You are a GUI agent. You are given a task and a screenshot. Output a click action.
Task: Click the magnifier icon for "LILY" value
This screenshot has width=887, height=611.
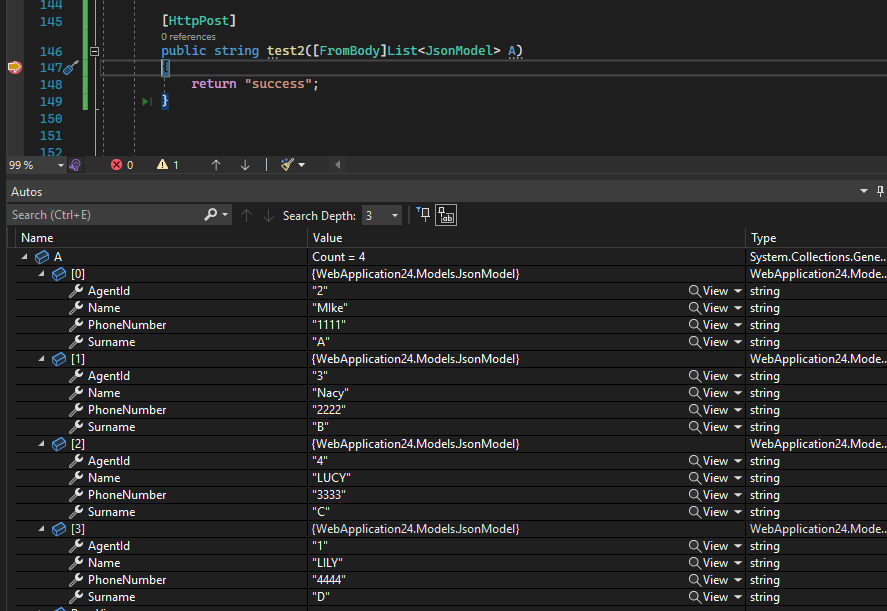click(x=694, y=563)
